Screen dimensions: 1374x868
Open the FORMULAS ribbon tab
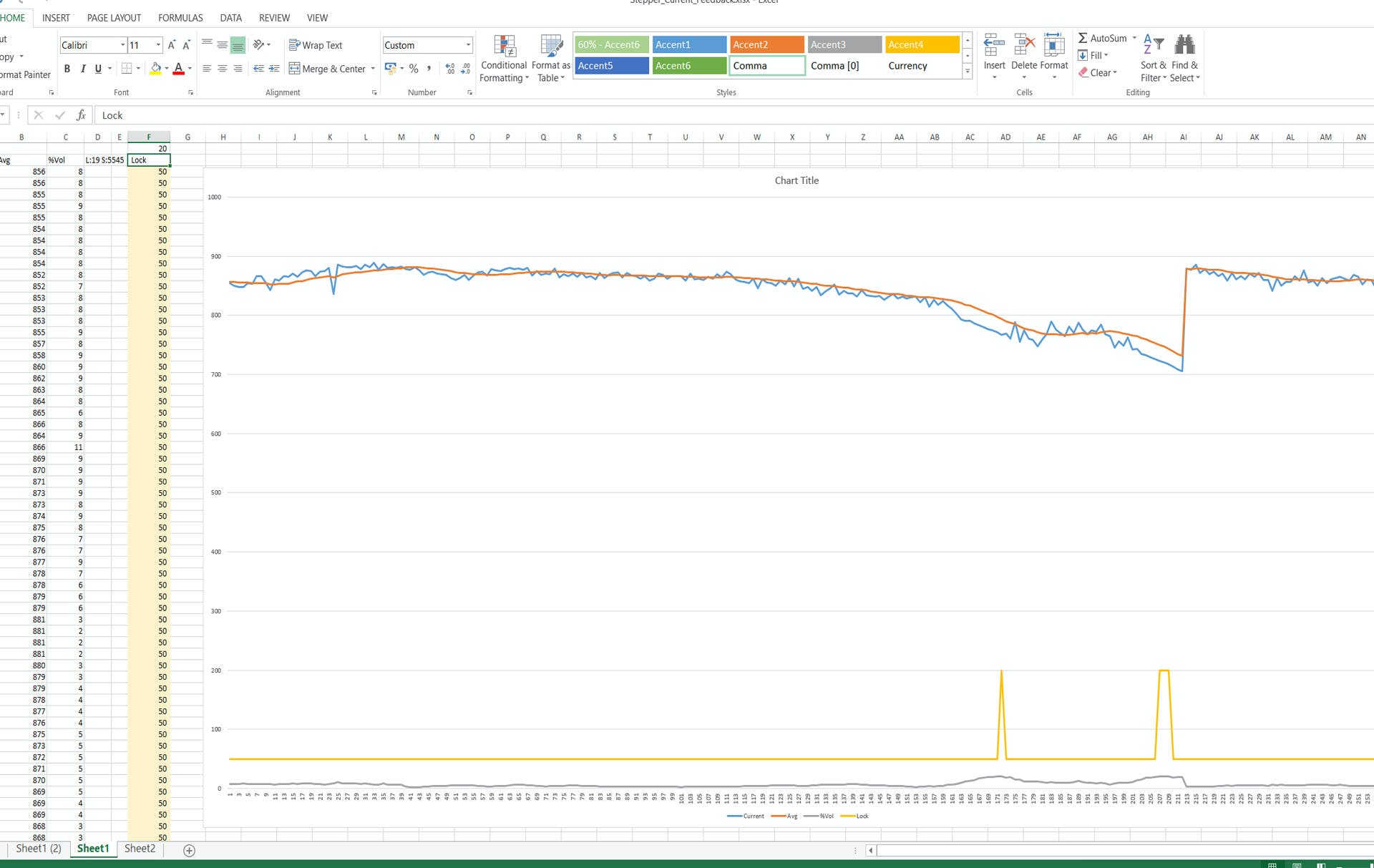(x=180, y=17)
